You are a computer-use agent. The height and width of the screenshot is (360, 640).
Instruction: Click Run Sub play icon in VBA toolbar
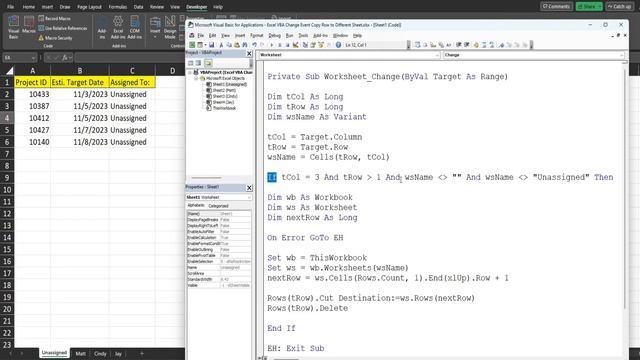click(272, 45)
